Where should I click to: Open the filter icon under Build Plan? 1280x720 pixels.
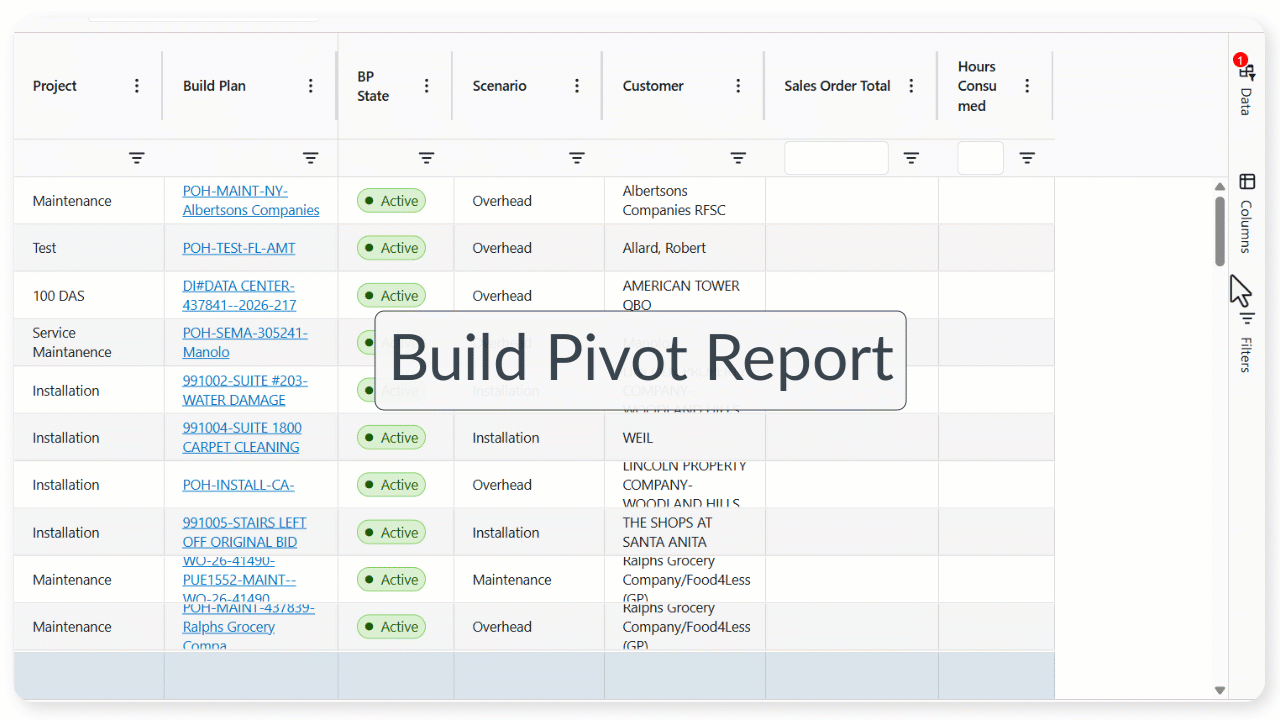311,158
